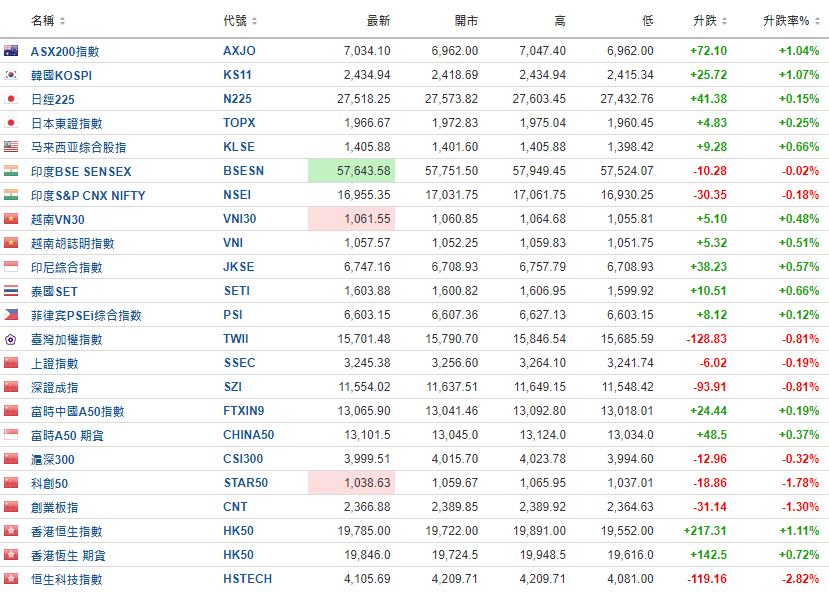Click the 高 column header
The image size is (829, 592).
[560, 21]
